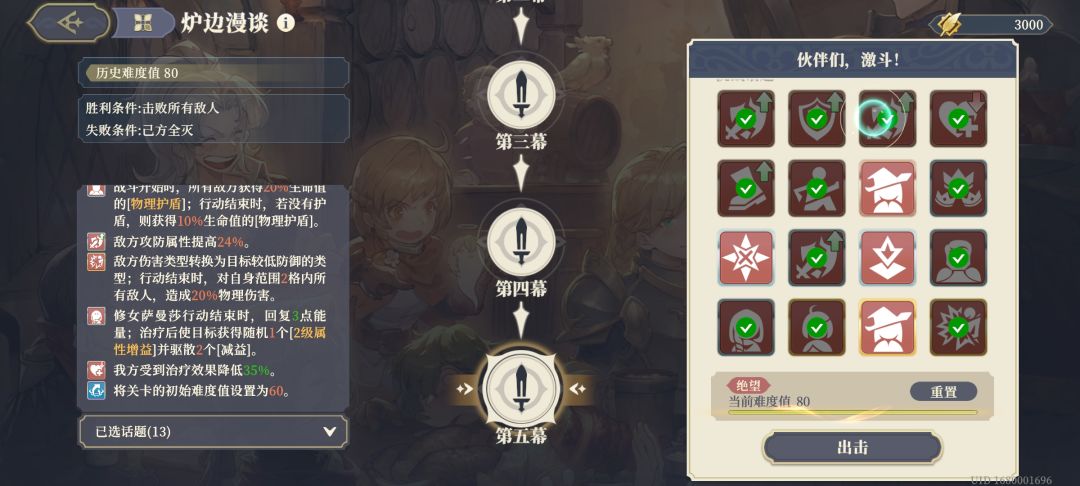Toggle the checked heart healing-reduction topic
This screenshot has width=1080, height=486.
958,118
